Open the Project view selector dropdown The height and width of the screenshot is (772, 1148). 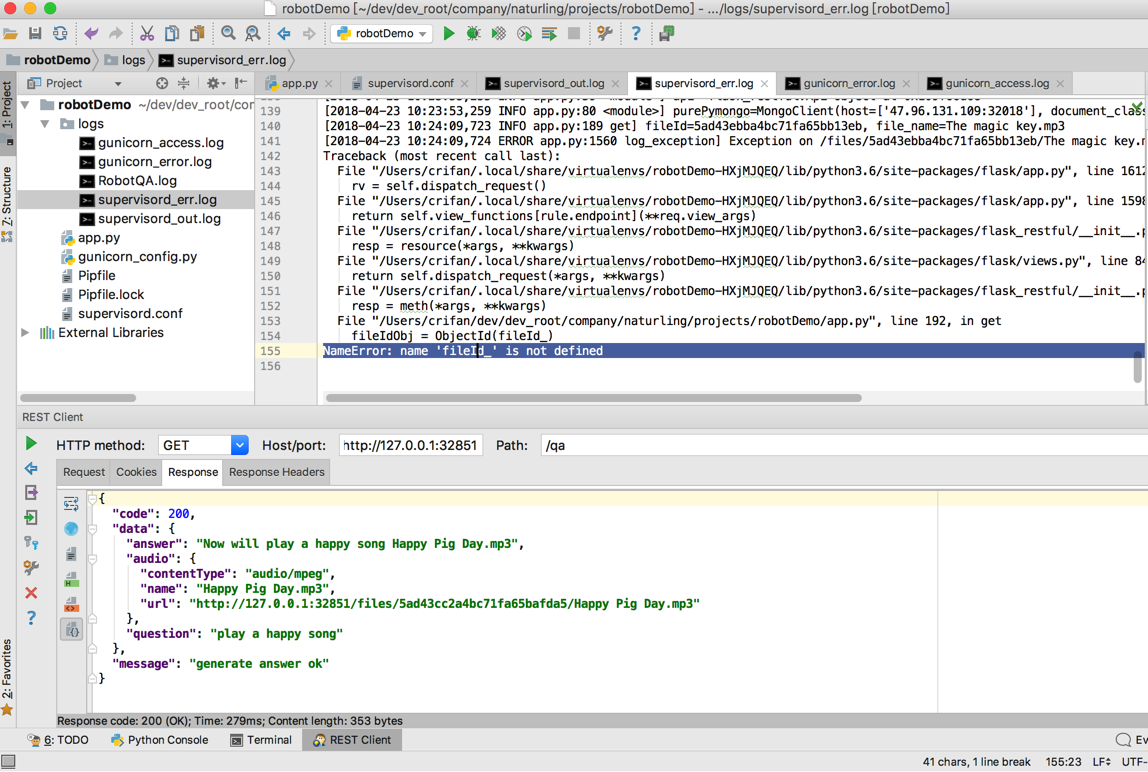(x=74, y=83)
